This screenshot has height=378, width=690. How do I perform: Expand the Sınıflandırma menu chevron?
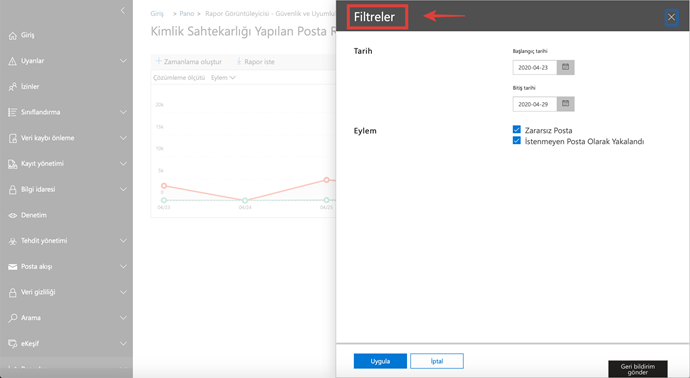point(123,112)
